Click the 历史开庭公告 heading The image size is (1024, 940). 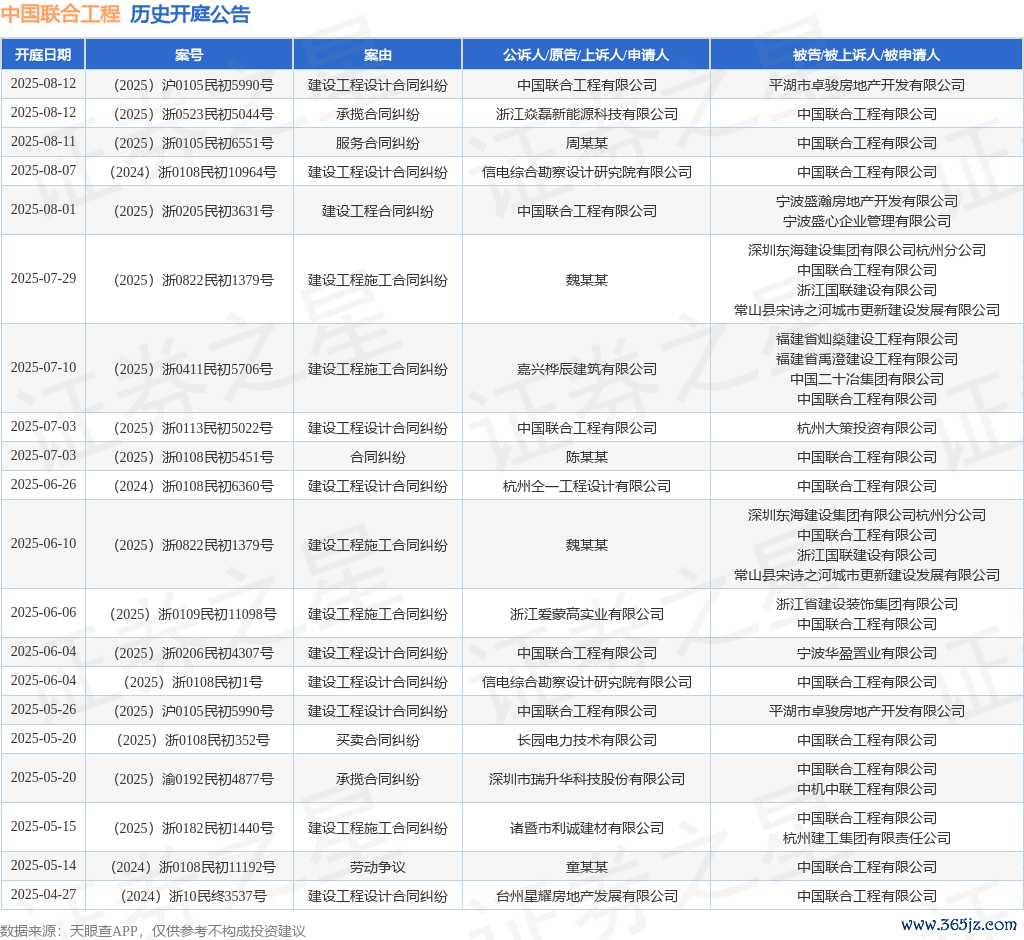click(x=190, y=15)
